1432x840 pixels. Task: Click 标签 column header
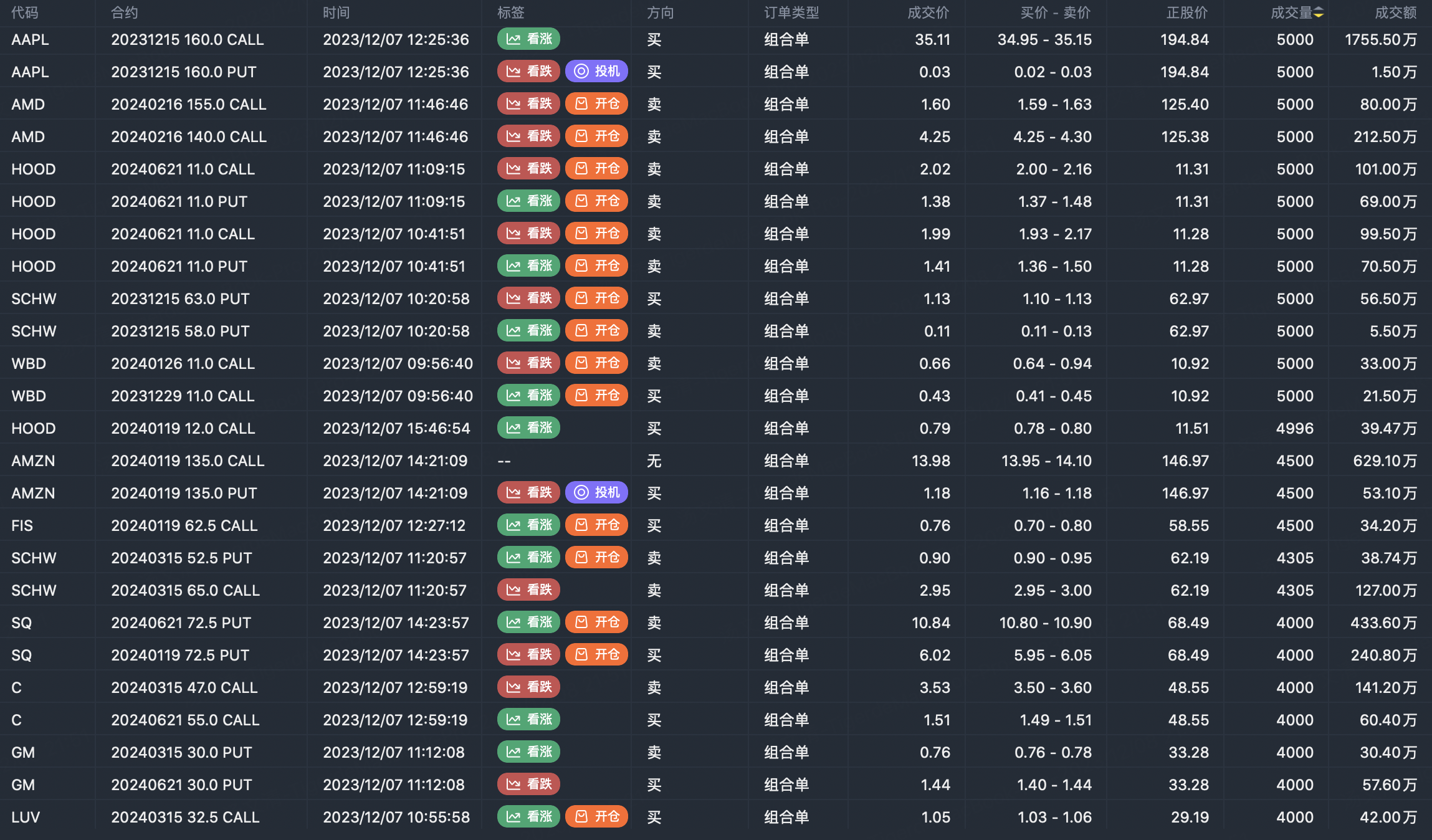click(510, 13)
